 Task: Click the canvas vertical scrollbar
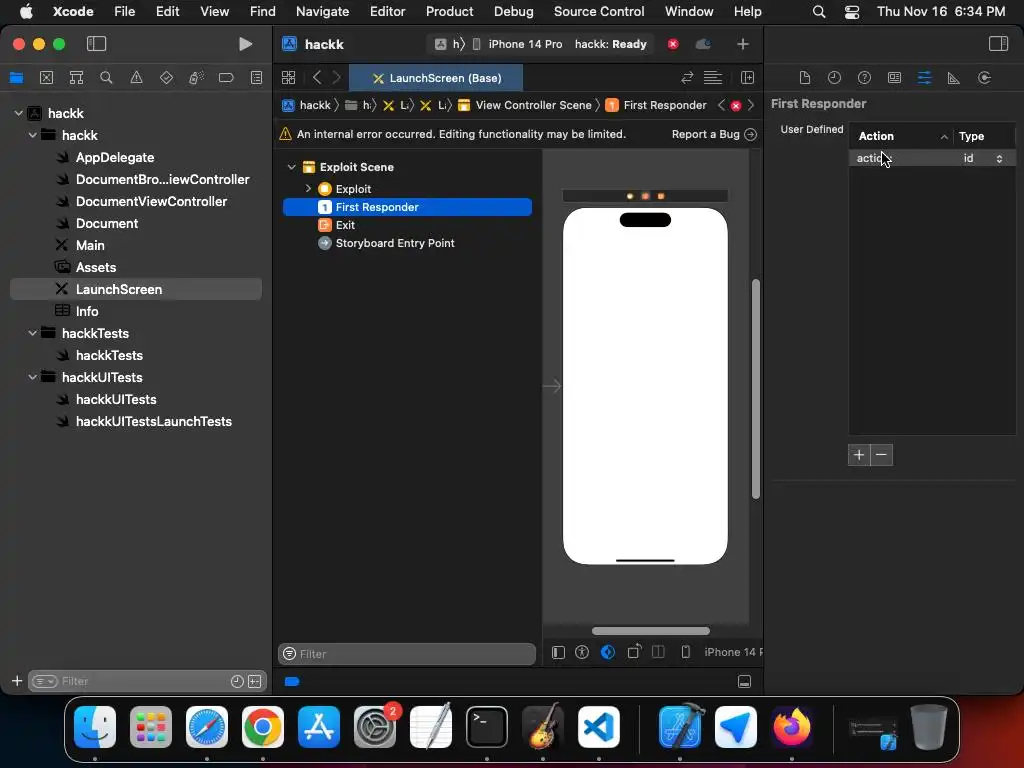point(756,389)
